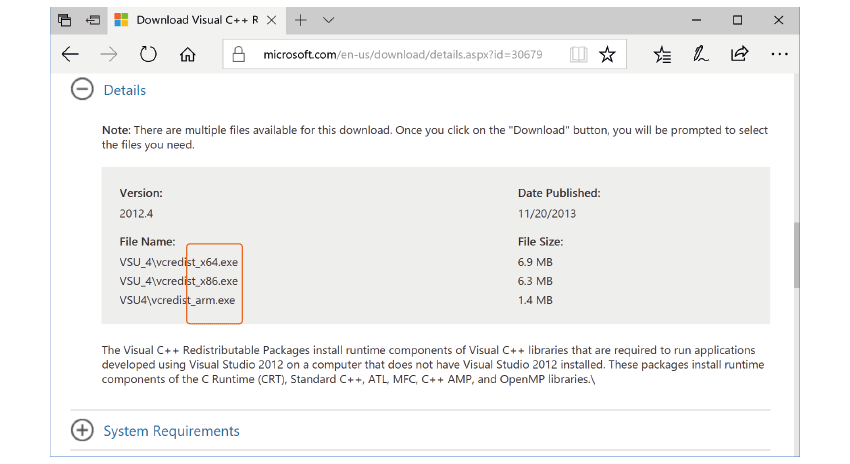850x464 pixels.
Task: Open the tab preview dropdown chevron
Action: coord(329,20)
